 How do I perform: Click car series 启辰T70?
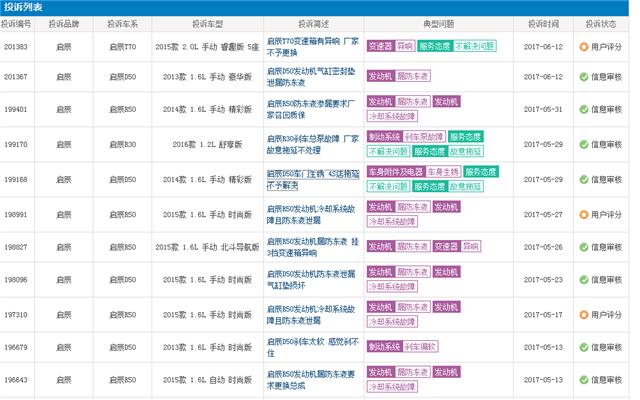122,47
